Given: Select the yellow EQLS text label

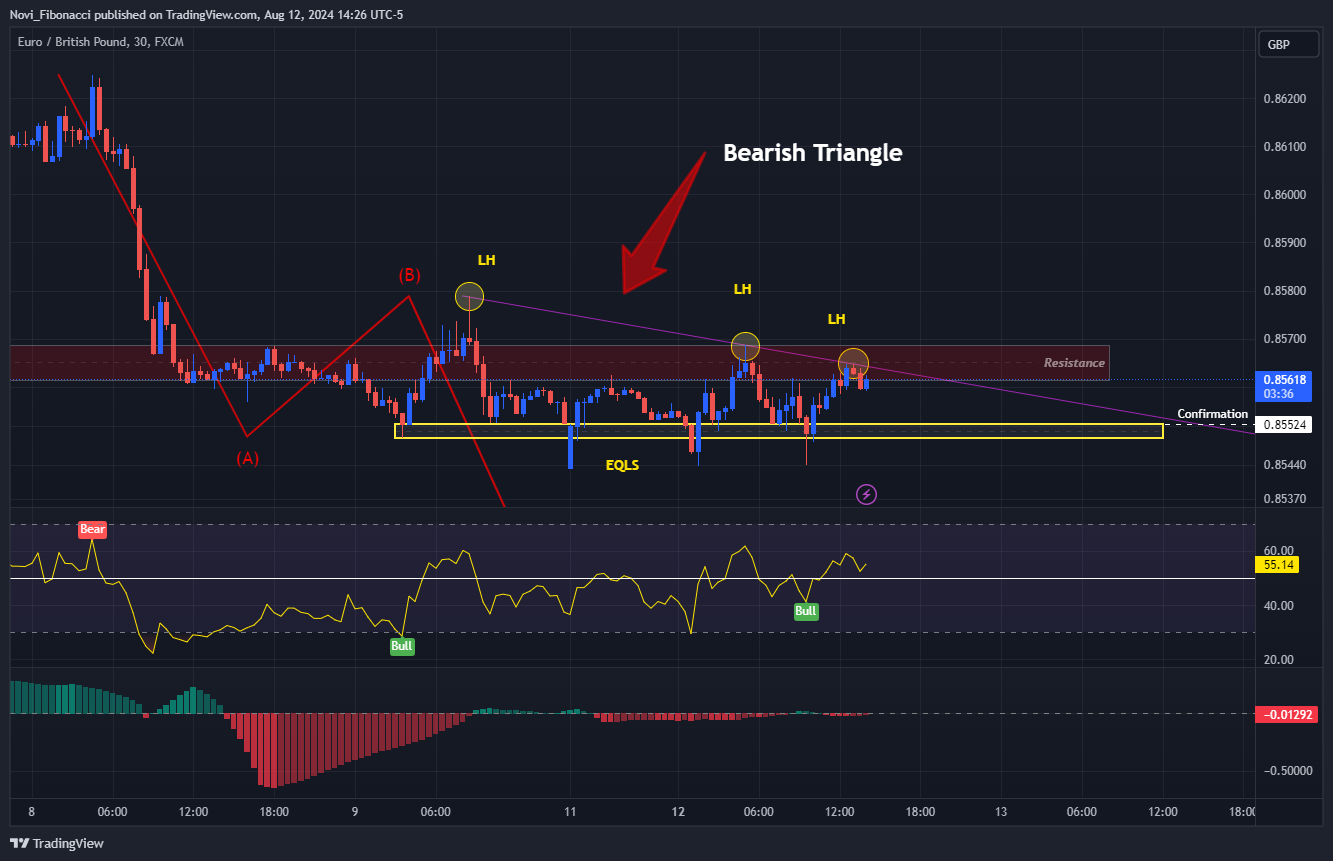Looking at the screenshot, I should point(622,465).
